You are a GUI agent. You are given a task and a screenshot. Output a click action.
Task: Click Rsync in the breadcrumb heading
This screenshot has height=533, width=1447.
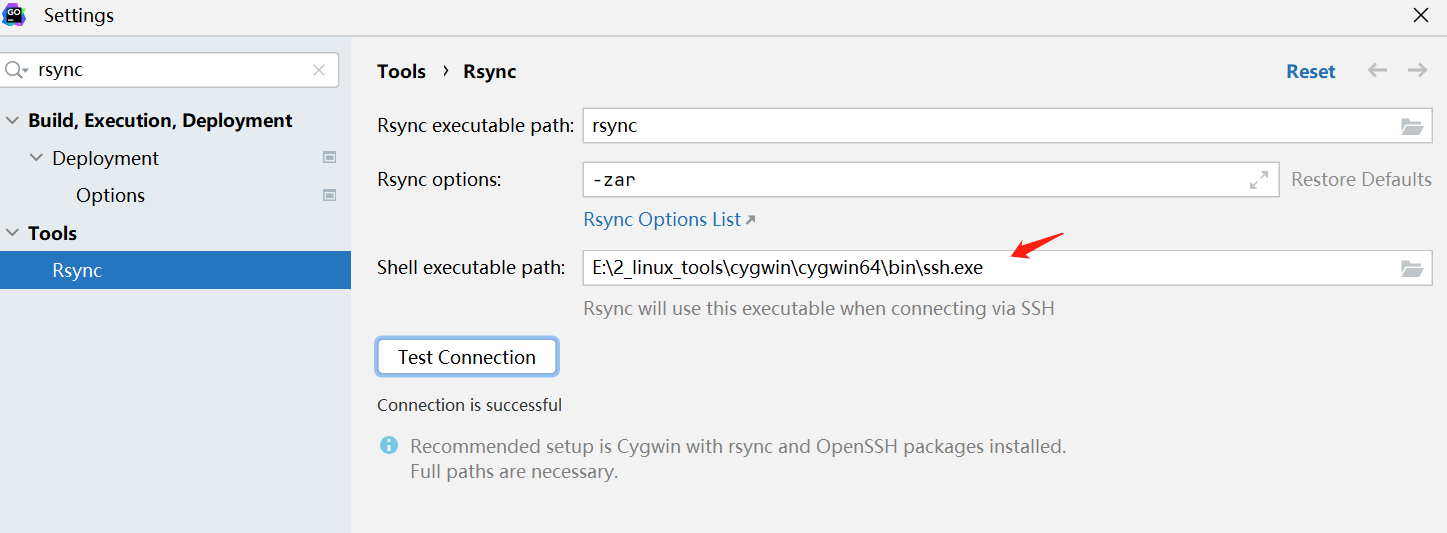pos(490,71)
